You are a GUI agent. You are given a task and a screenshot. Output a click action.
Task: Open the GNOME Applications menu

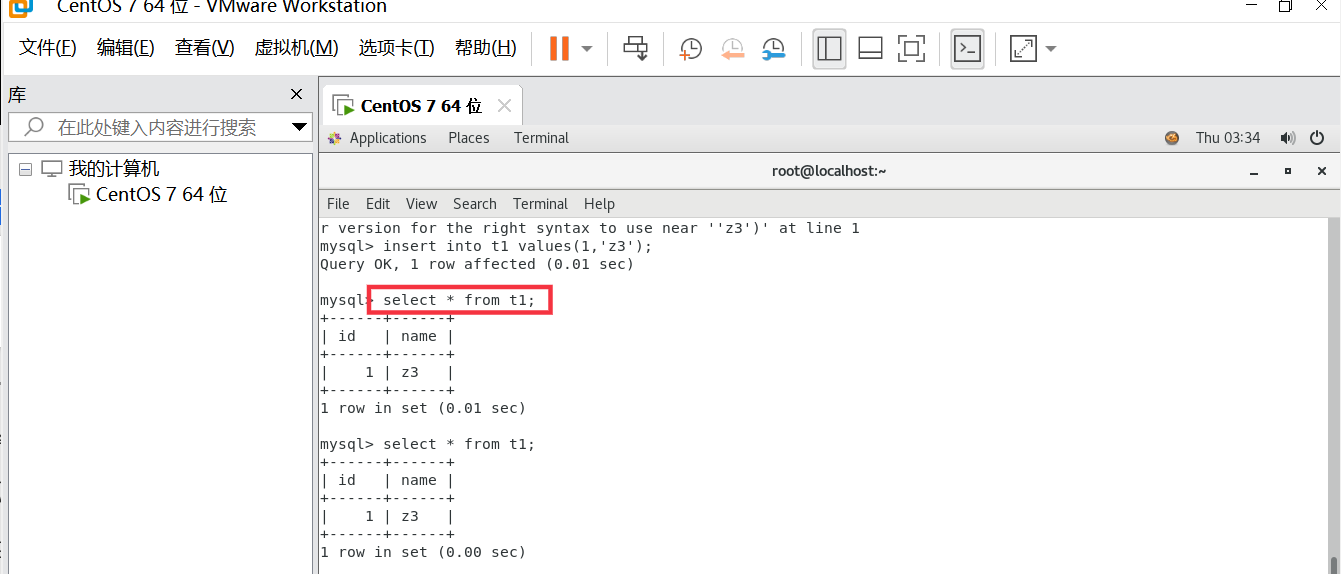pos(388,138)
